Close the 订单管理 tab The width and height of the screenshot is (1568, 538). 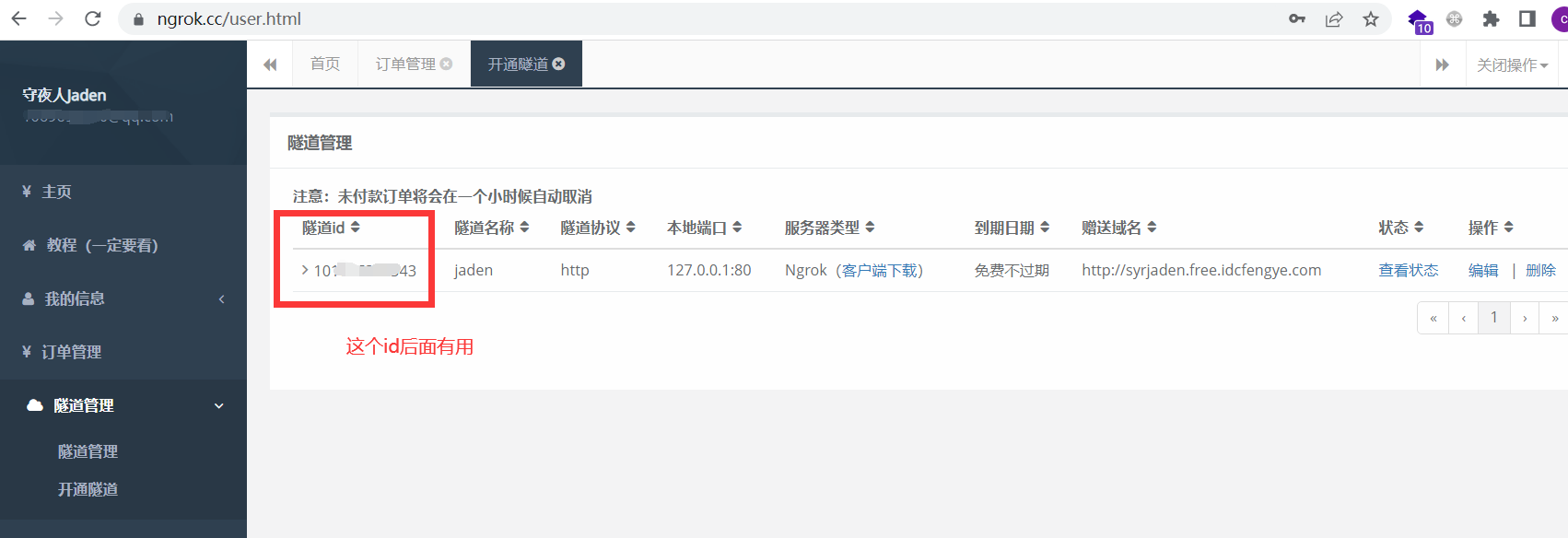click(x=447, y=64)
